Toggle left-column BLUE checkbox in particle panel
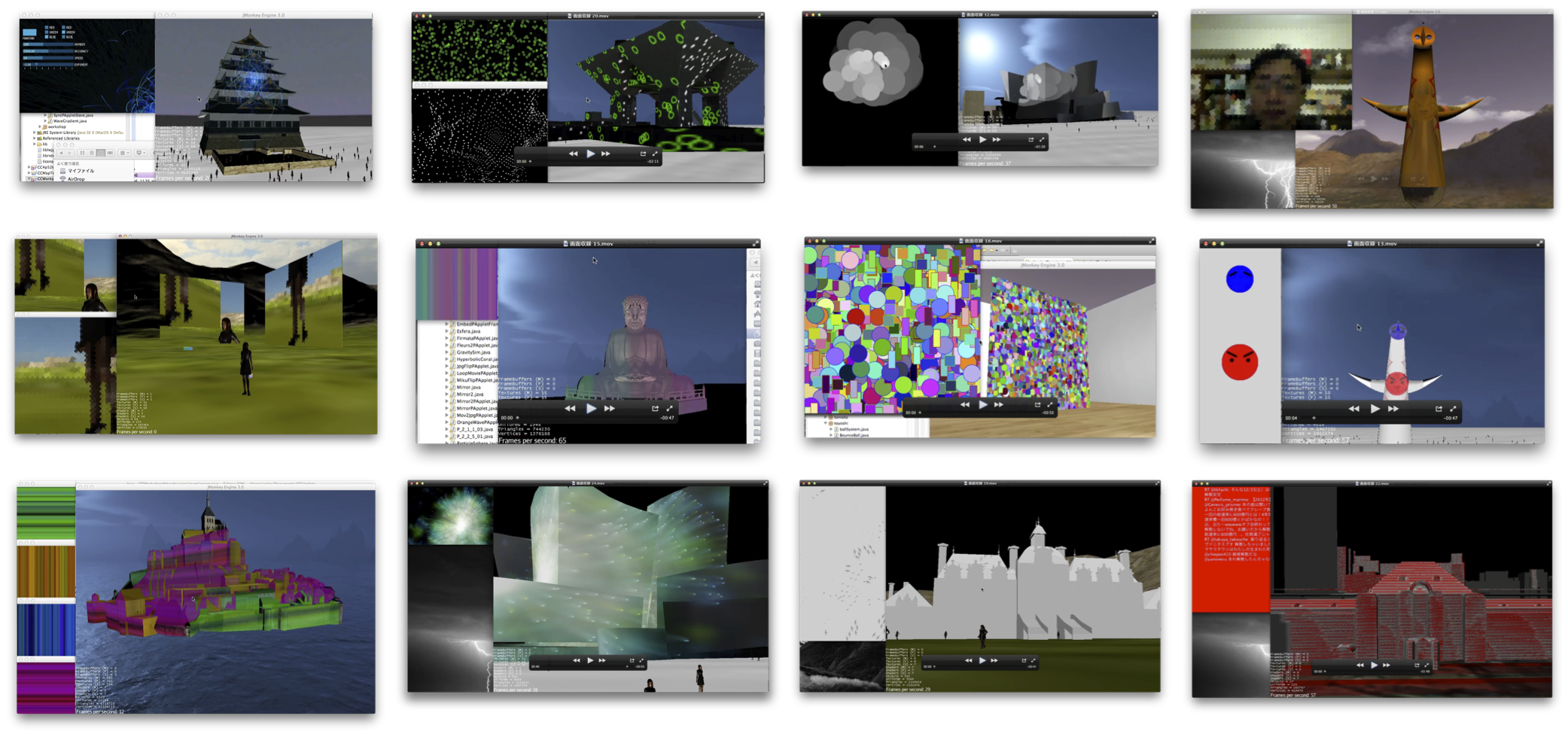 (x=47, y=37)
